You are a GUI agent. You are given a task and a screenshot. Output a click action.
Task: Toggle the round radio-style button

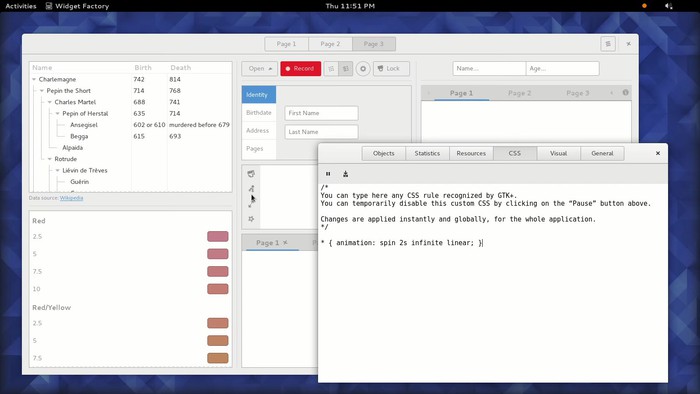click(x=363, y=69)
